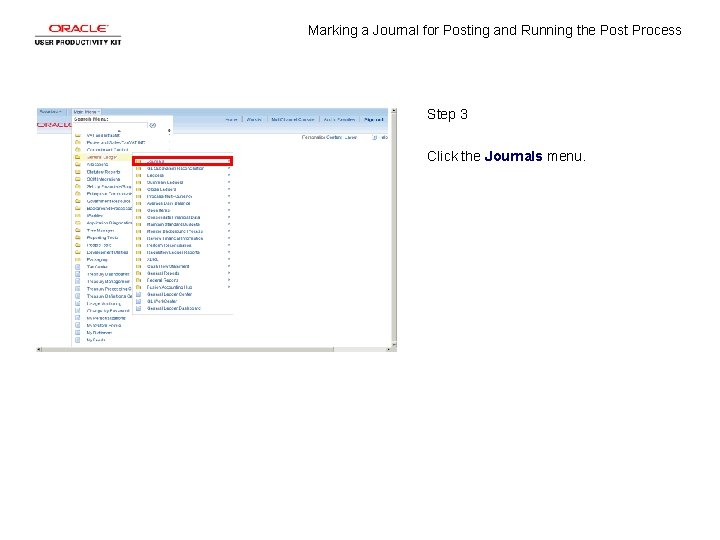Expand the Journals submenu arrow
This screenshot has width=720, height=540.
click(229, 161)
